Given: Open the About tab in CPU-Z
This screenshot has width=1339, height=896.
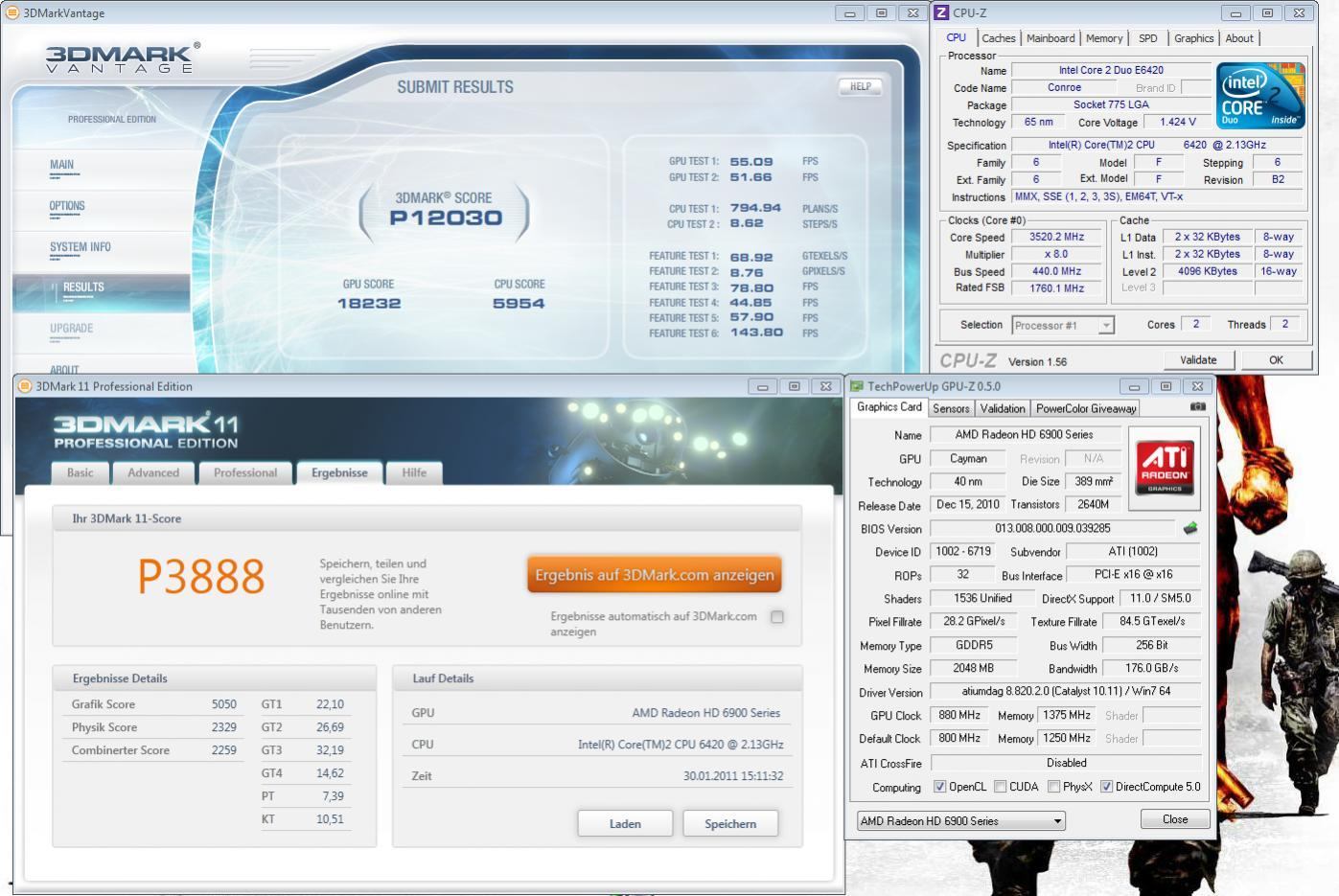Looking at the screenshot, I should (1238, 38).
